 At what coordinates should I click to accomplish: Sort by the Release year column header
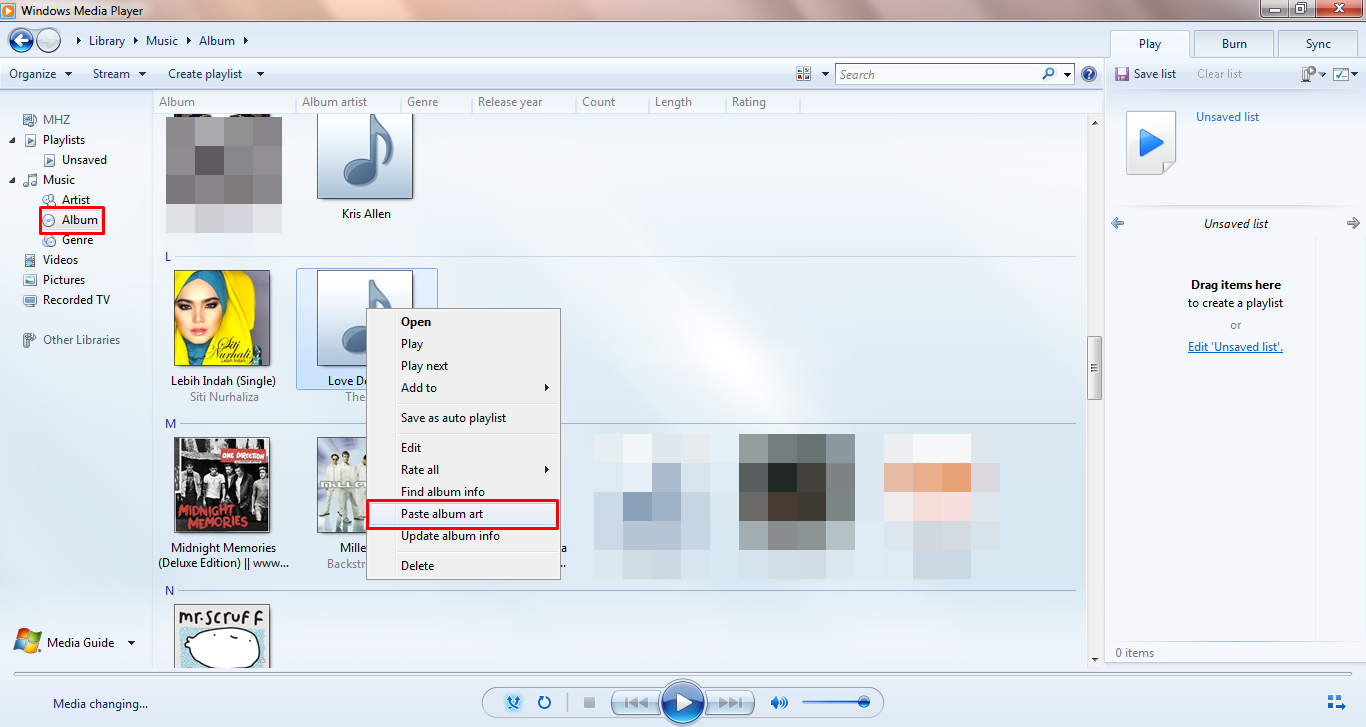click(x=510, y=102)
